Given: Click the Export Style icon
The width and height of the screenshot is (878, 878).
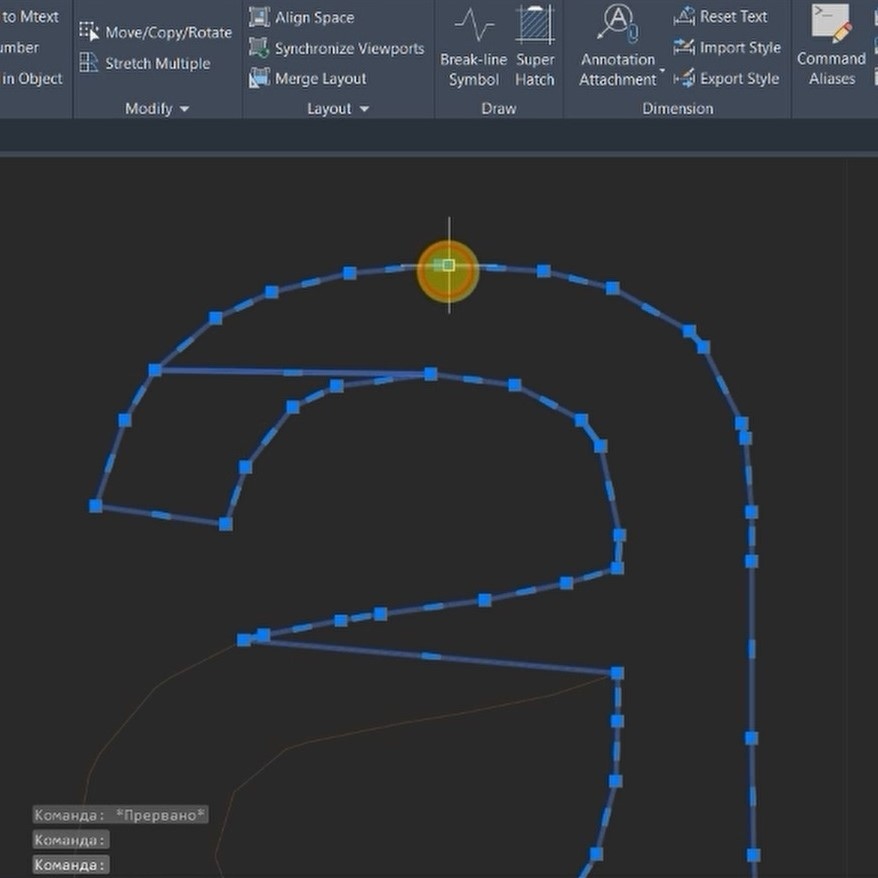Looking at the screenshot, I should pyautogui.click(x=684, y=78).
